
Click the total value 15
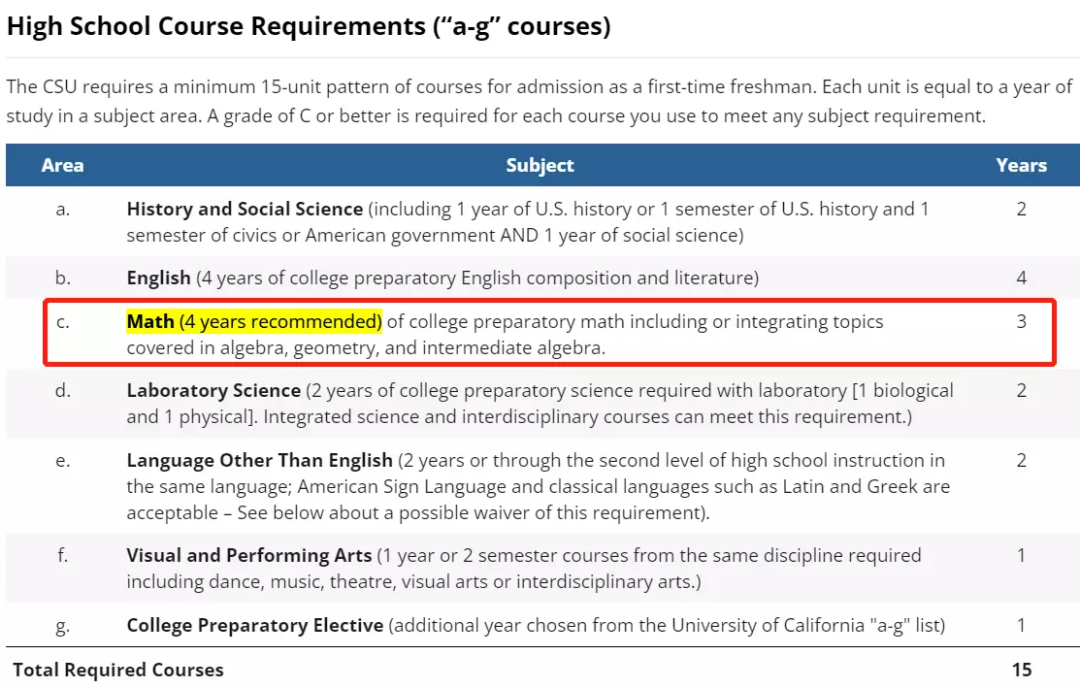click(1021, 669)
